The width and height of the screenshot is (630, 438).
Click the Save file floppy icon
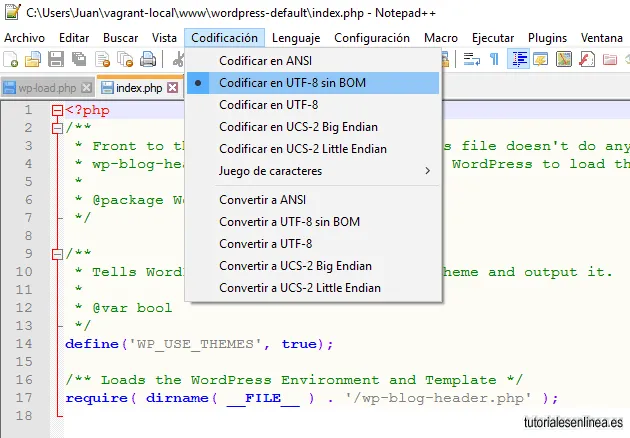click(56, 59)
